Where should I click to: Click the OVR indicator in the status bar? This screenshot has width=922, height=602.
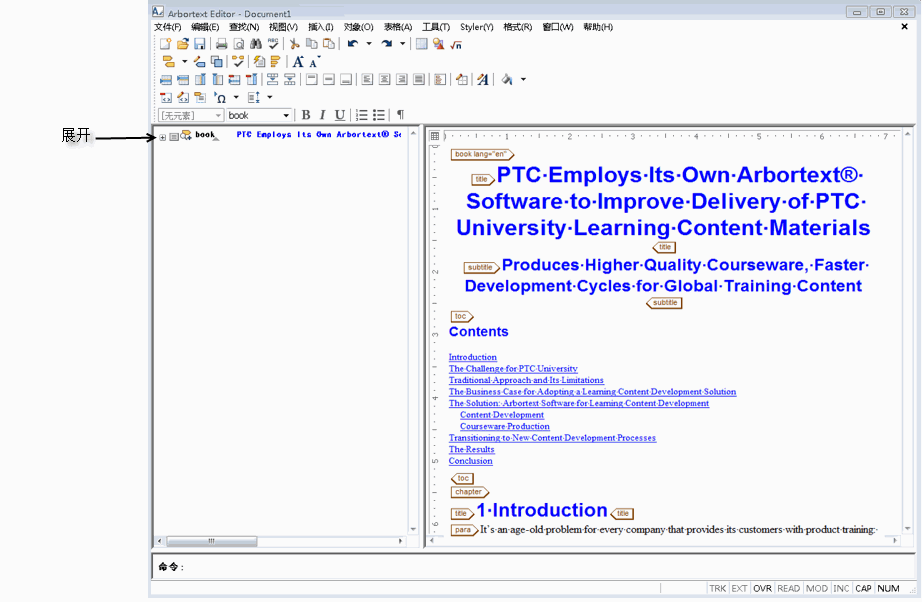(x=762, y=588)
